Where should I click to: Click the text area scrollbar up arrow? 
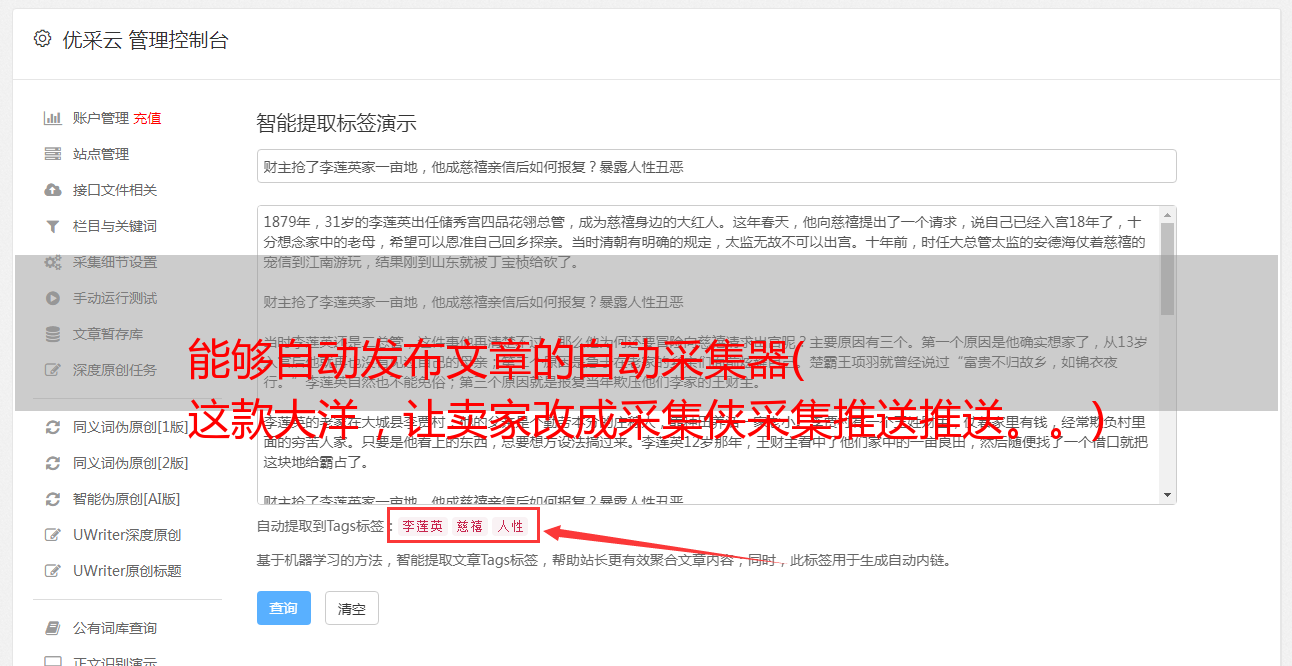click(x=1167, y=215)
